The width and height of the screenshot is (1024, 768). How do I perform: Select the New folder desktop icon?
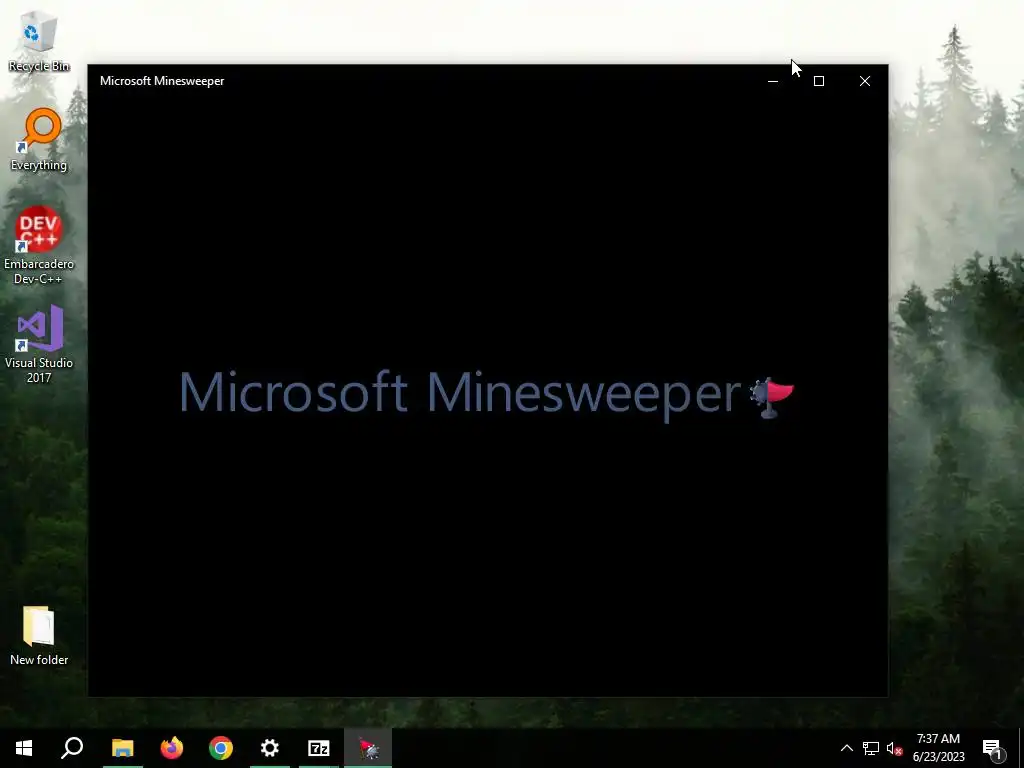(39, 635)
